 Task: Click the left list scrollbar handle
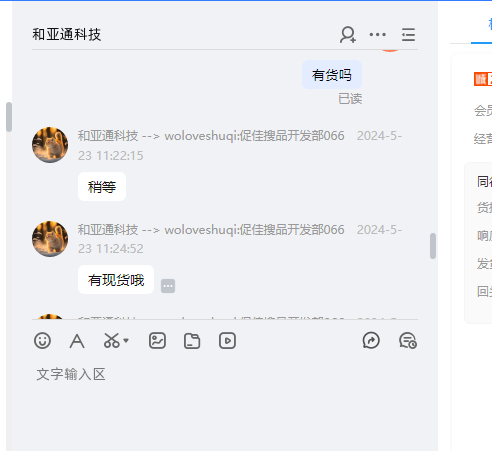point(9,117)
